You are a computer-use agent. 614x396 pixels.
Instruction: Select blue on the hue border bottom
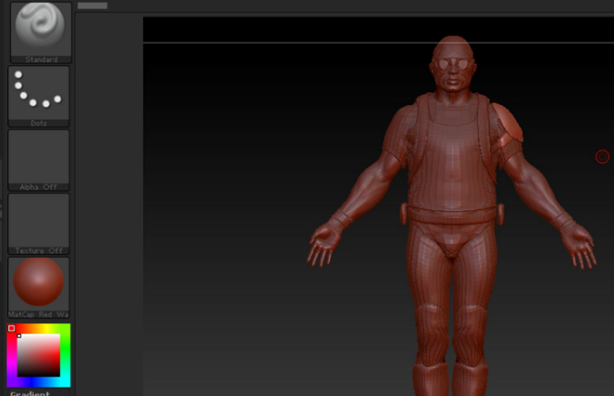click(38, 382)
